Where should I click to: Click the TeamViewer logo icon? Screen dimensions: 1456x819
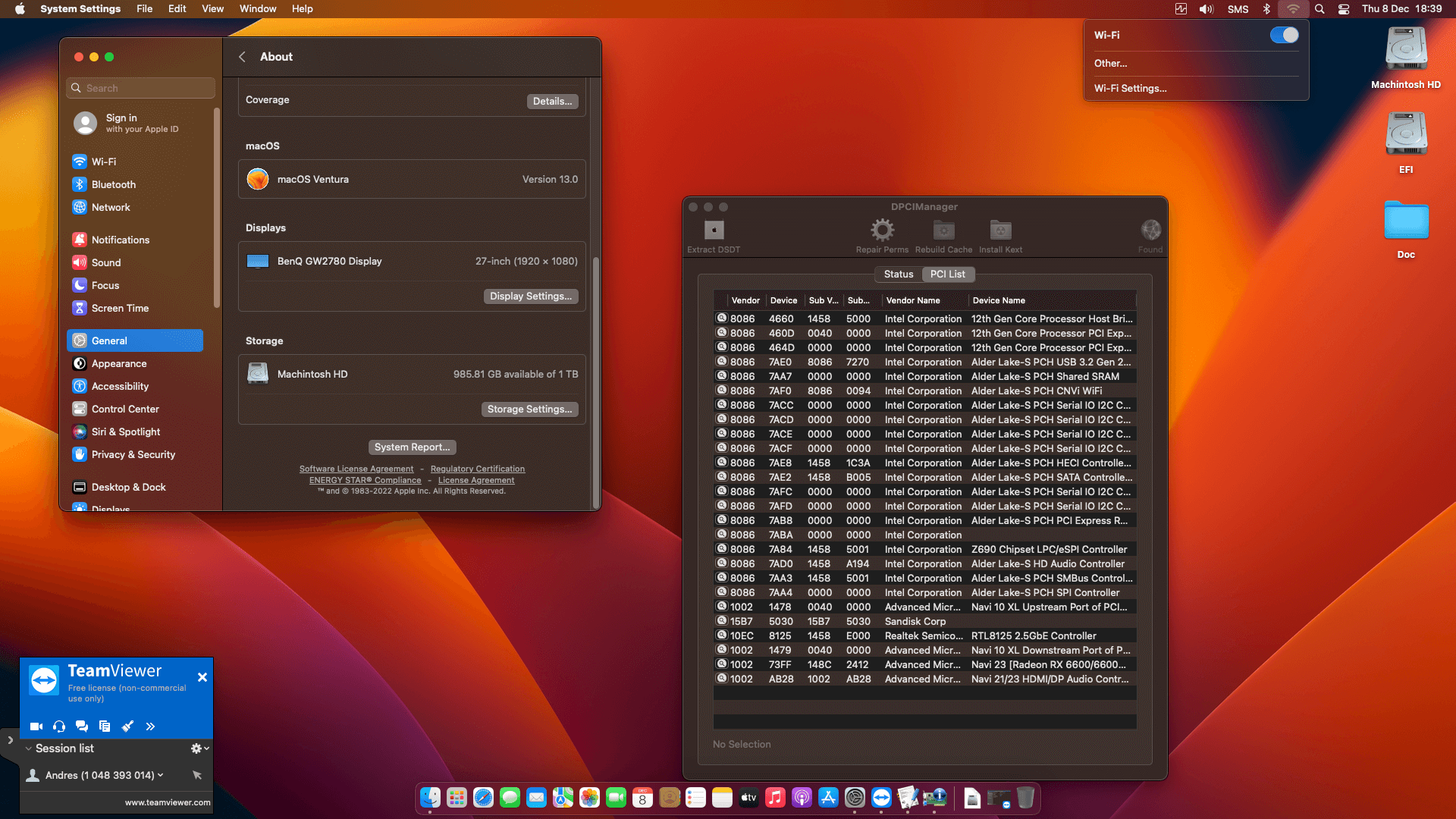click(44, 680)
